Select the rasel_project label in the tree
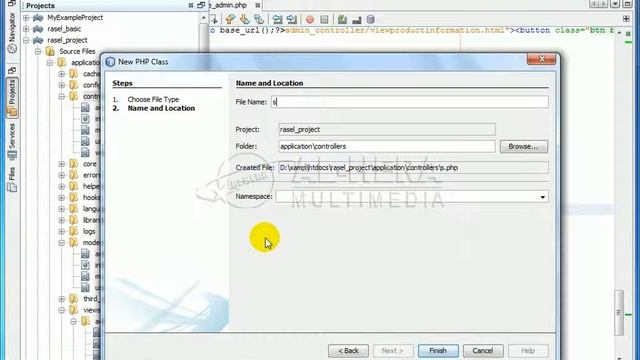This screenshot has width=640, height=360. pyautogui.click(x=67, y=40)
